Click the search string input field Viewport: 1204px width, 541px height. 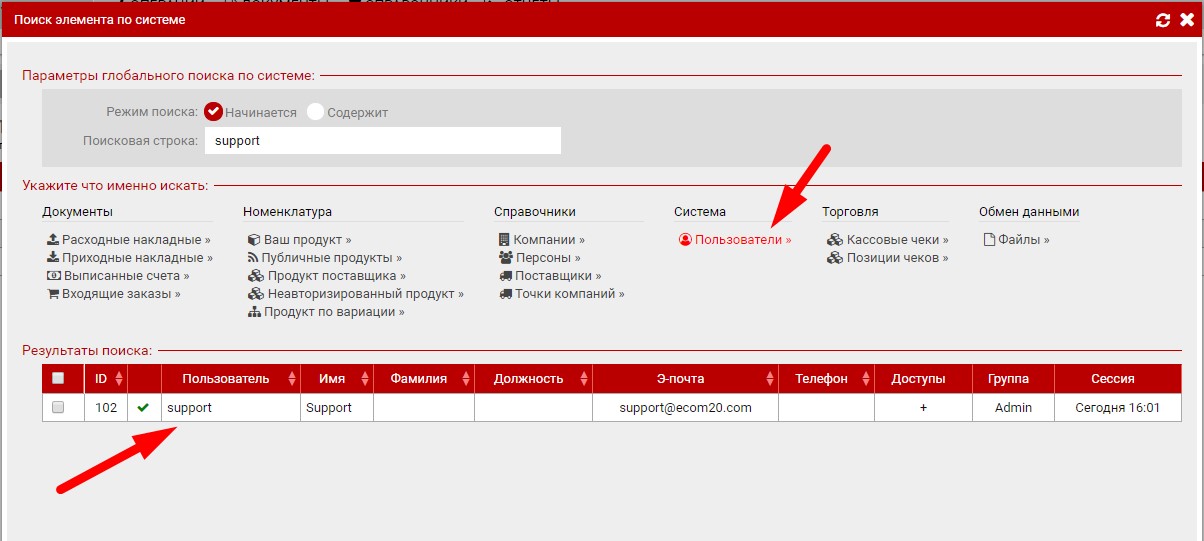click(x=382, y=141)
